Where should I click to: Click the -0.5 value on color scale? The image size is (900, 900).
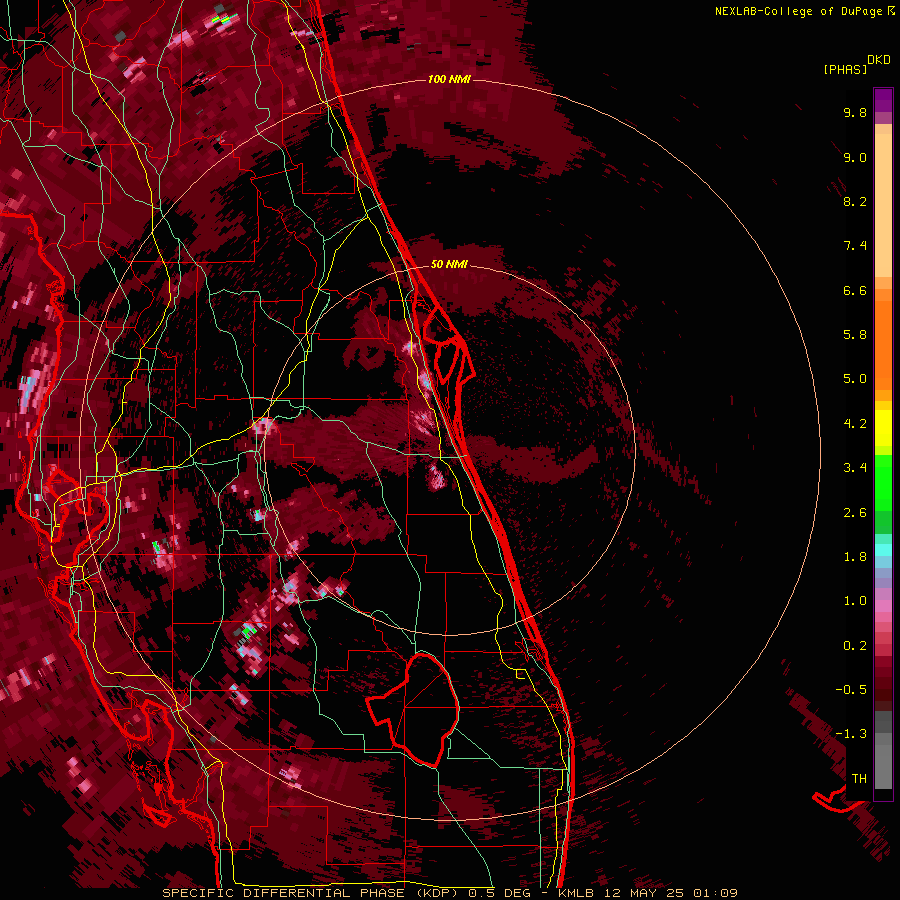click(851, 690)
